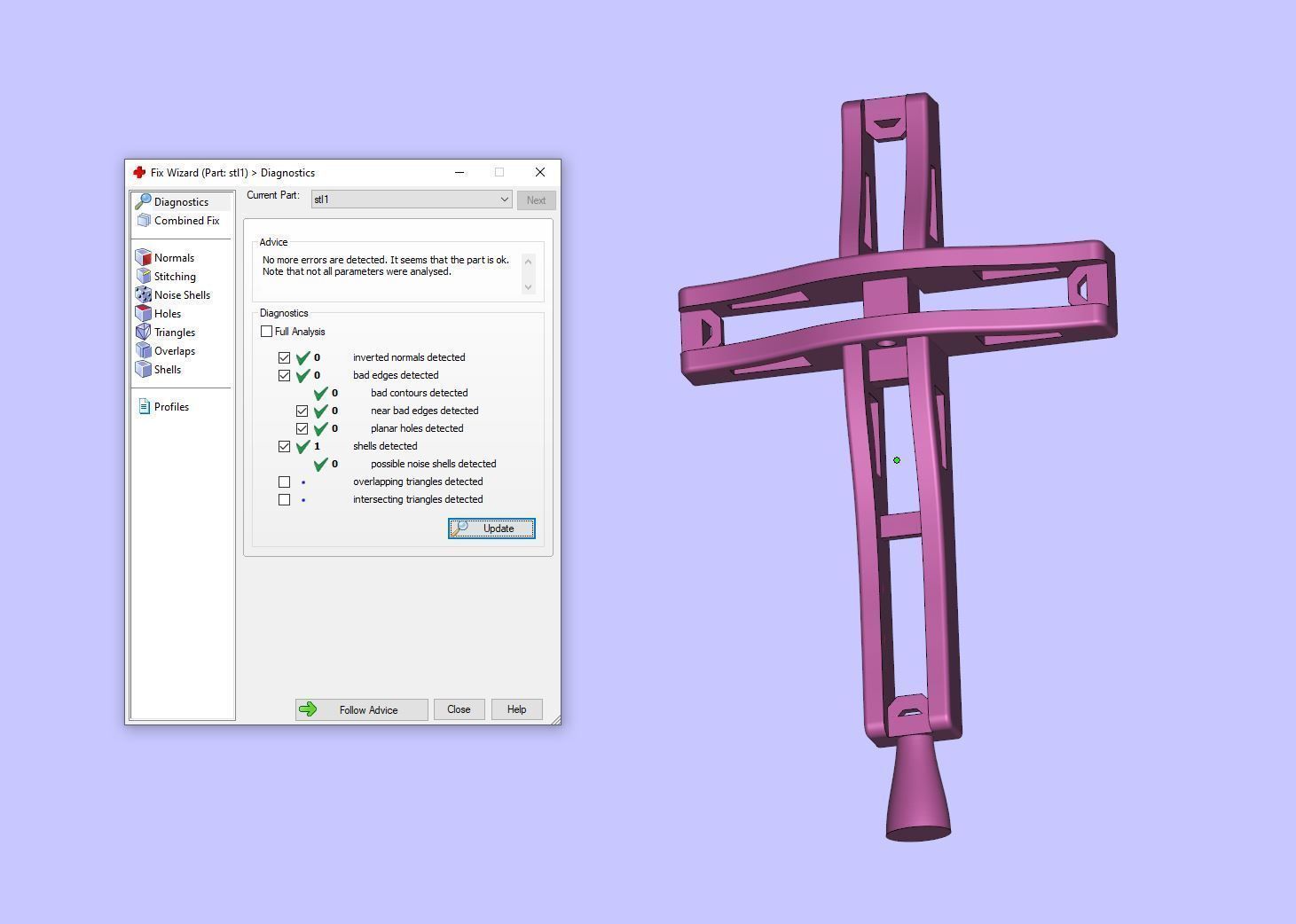Viewport: 1296px width, 924px height.
Task: Uncheck near bad edges detected checkbox
Action: point(302,411)
